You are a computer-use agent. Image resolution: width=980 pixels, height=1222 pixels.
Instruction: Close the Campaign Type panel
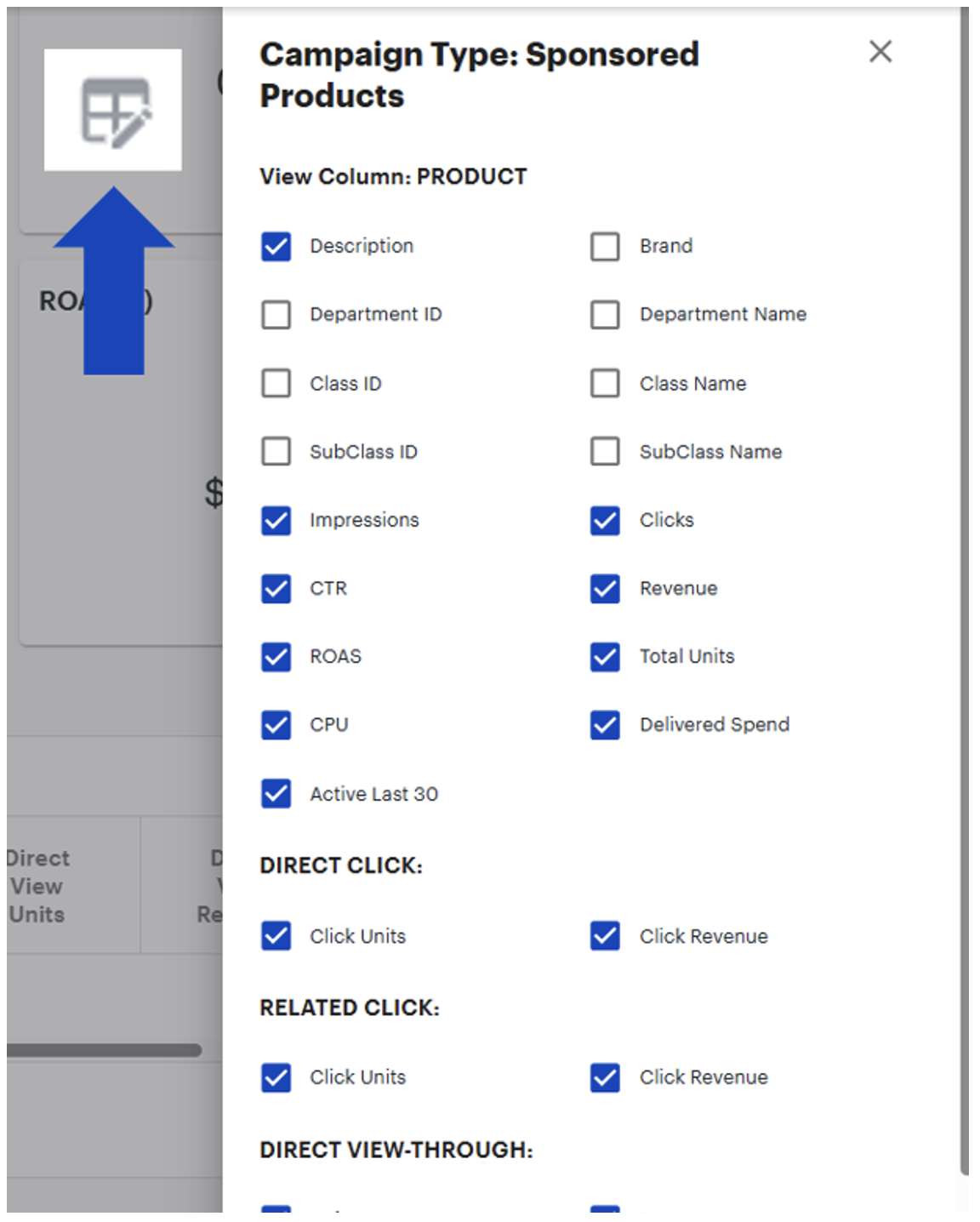tap(880, 52)
